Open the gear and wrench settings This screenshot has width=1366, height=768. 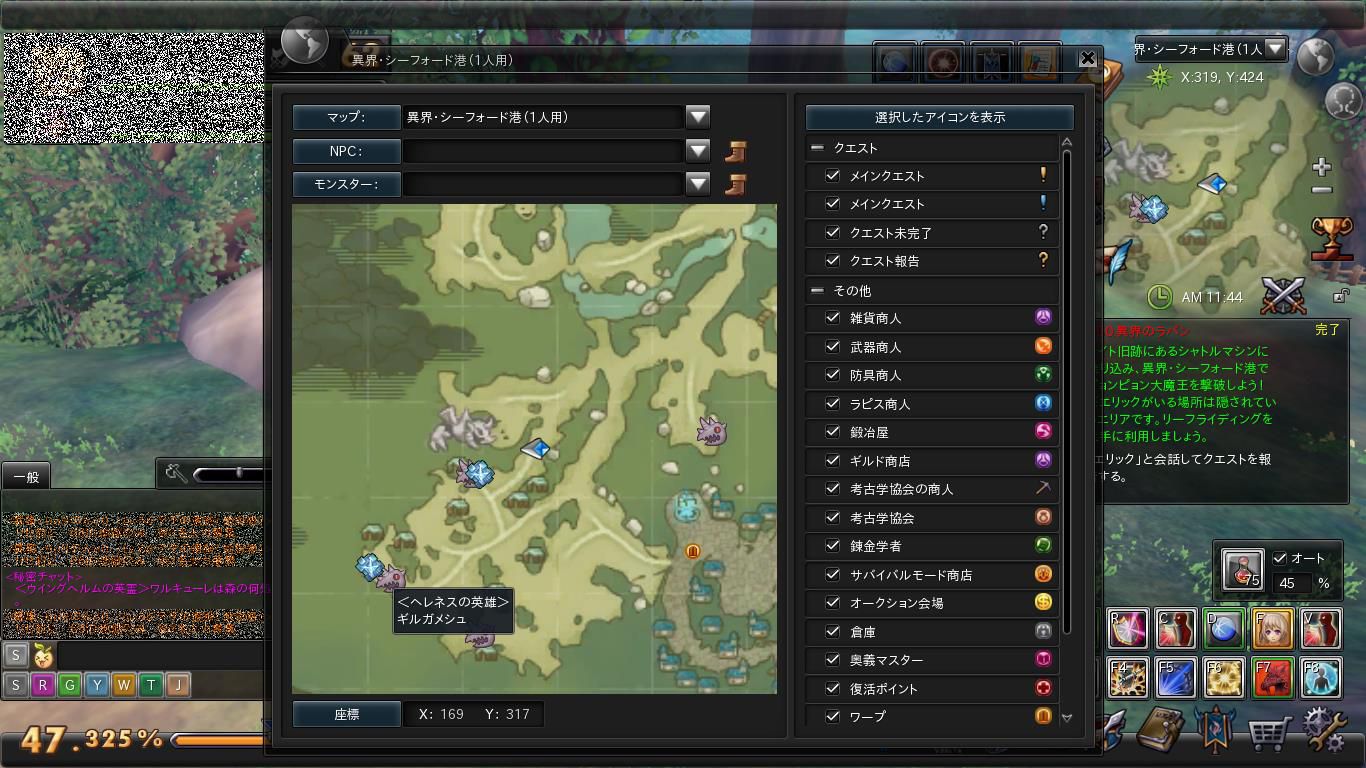pos(1326,733)
